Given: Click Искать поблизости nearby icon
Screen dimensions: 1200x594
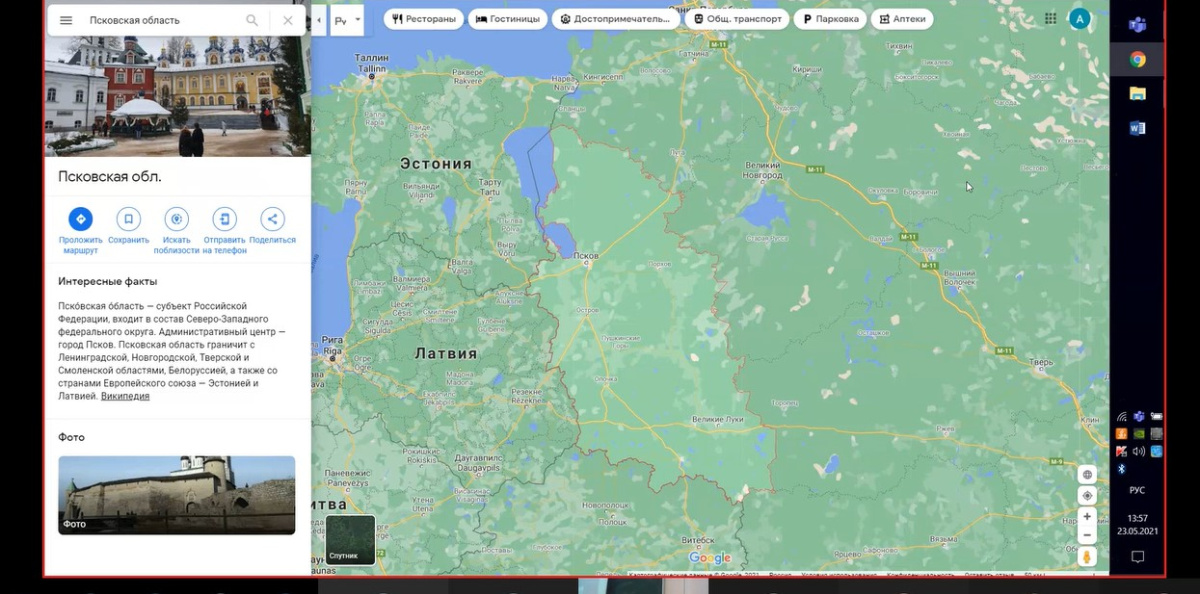Looking at the screenshot, I should click(x=177, y=219).
